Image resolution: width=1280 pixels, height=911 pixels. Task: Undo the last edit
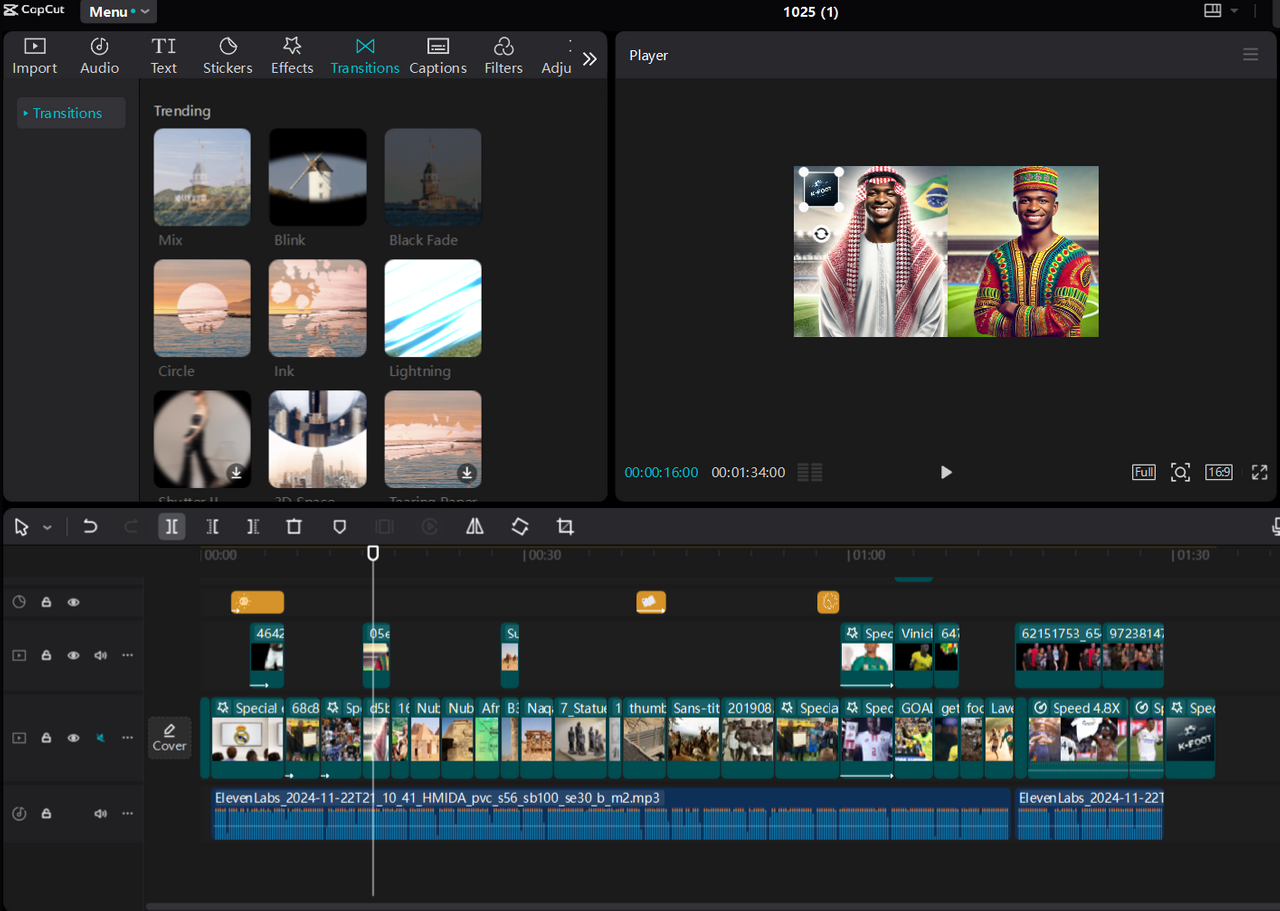coord(90,526)
